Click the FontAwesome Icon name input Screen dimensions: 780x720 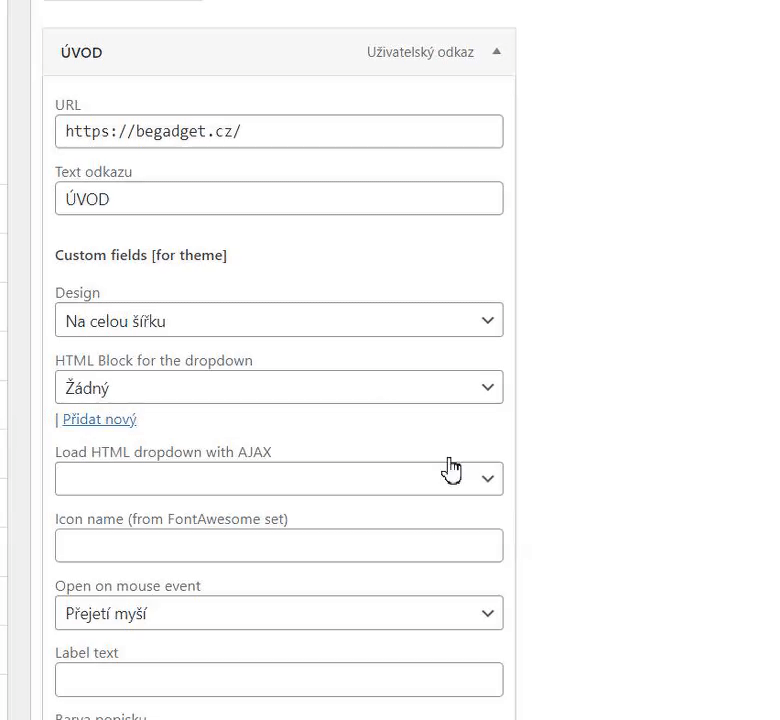tap(279, 546)
